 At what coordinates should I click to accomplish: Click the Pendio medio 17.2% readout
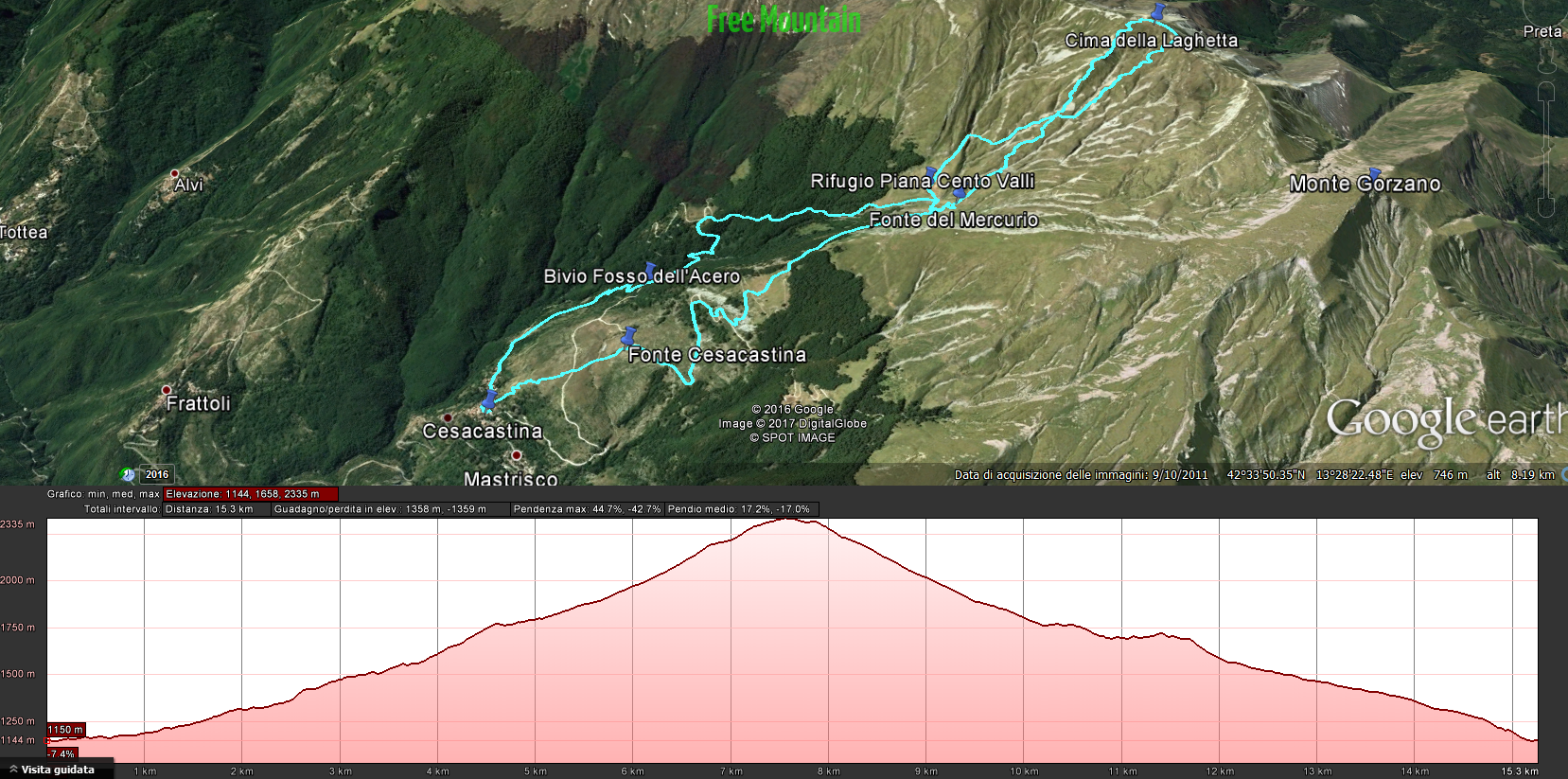741,509
